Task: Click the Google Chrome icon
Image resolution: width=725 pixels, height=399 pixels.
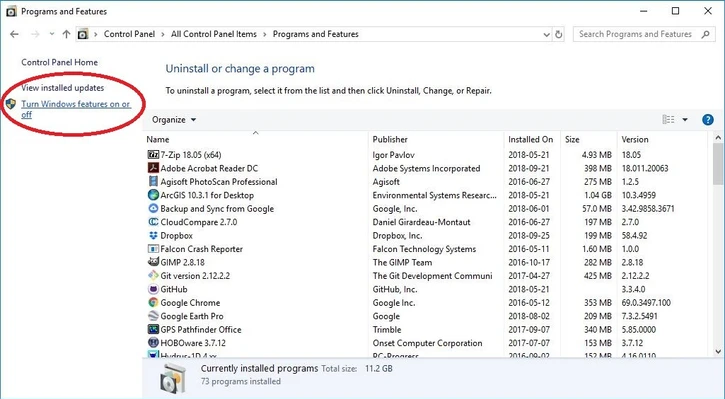Action: point(153,302)
